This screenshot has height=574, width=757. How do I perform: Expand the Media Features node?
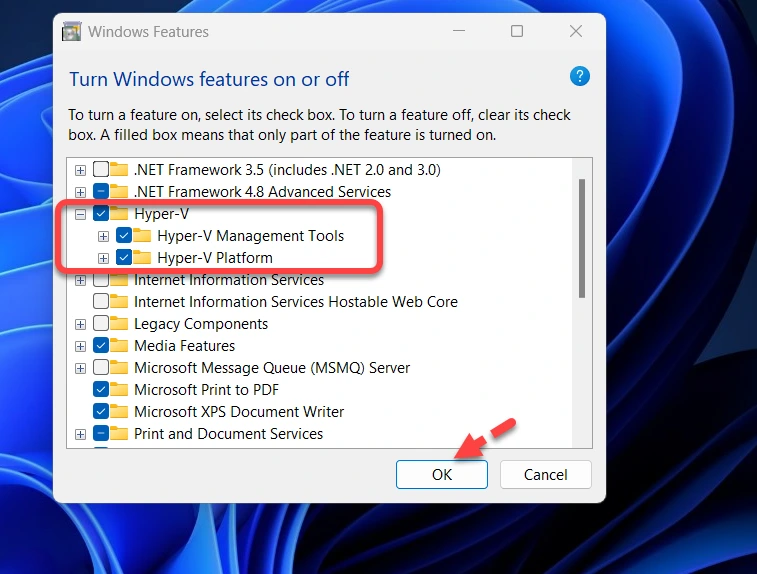[x=80, y=346]
